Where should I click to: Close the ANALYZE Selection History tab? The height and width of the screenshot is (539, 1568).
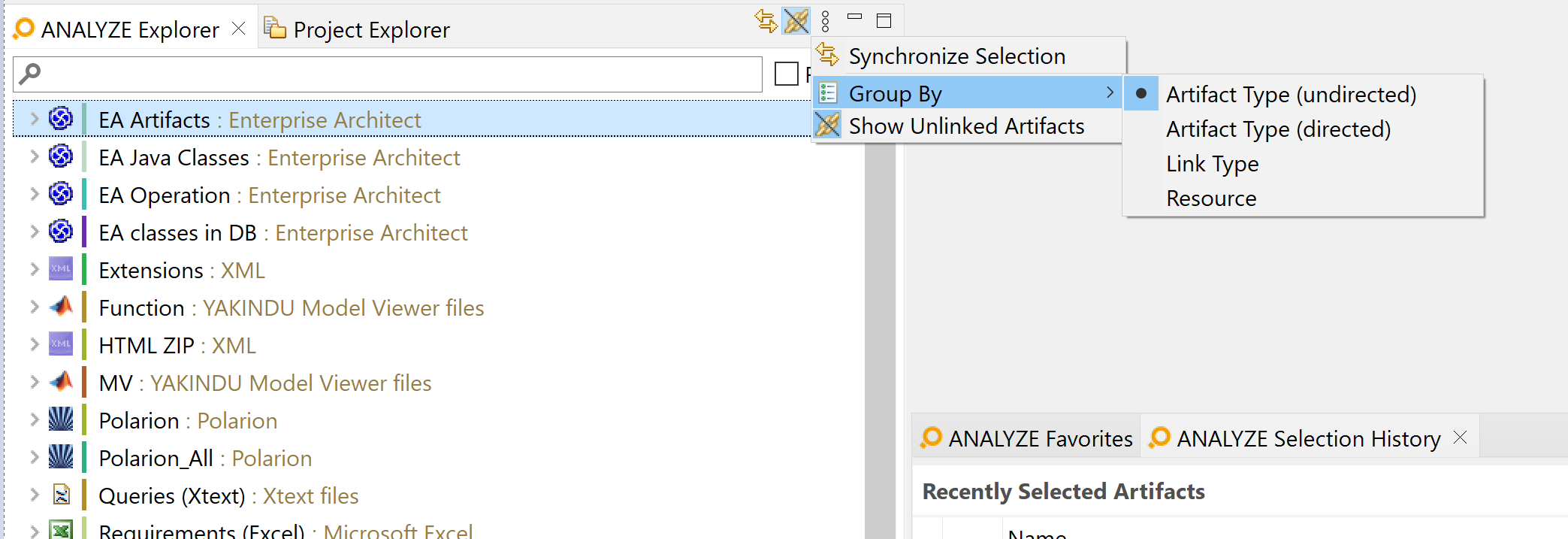1460,437
